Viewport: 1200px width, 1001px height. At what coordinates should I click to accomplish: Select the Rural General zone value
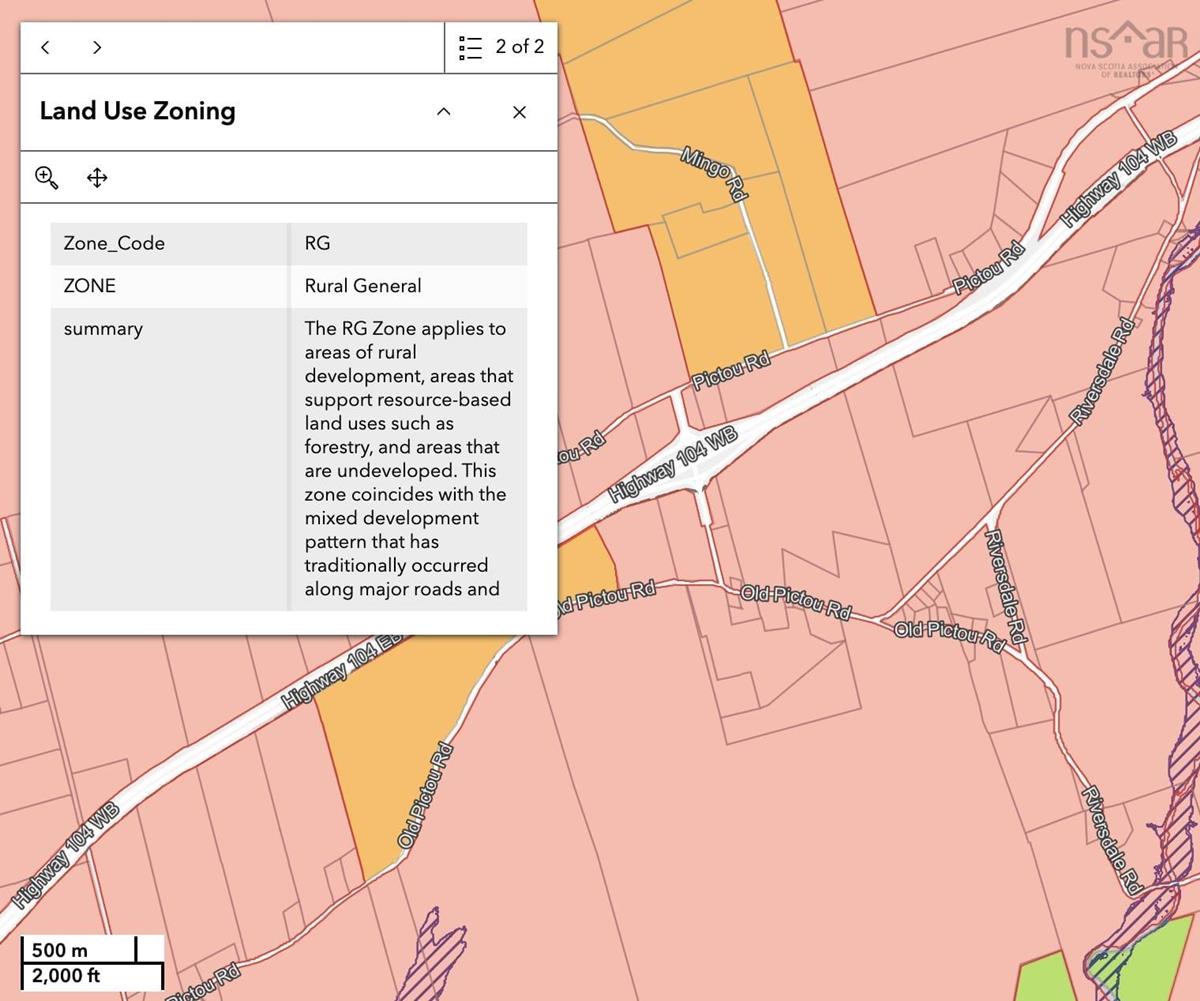click(363, 286)
